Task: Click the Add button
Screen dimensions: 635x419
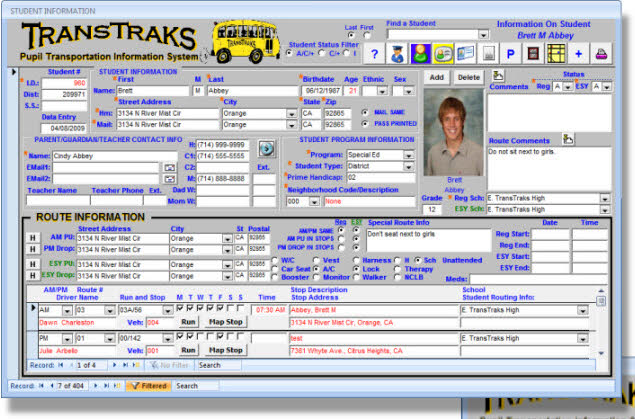Action: 437,76
